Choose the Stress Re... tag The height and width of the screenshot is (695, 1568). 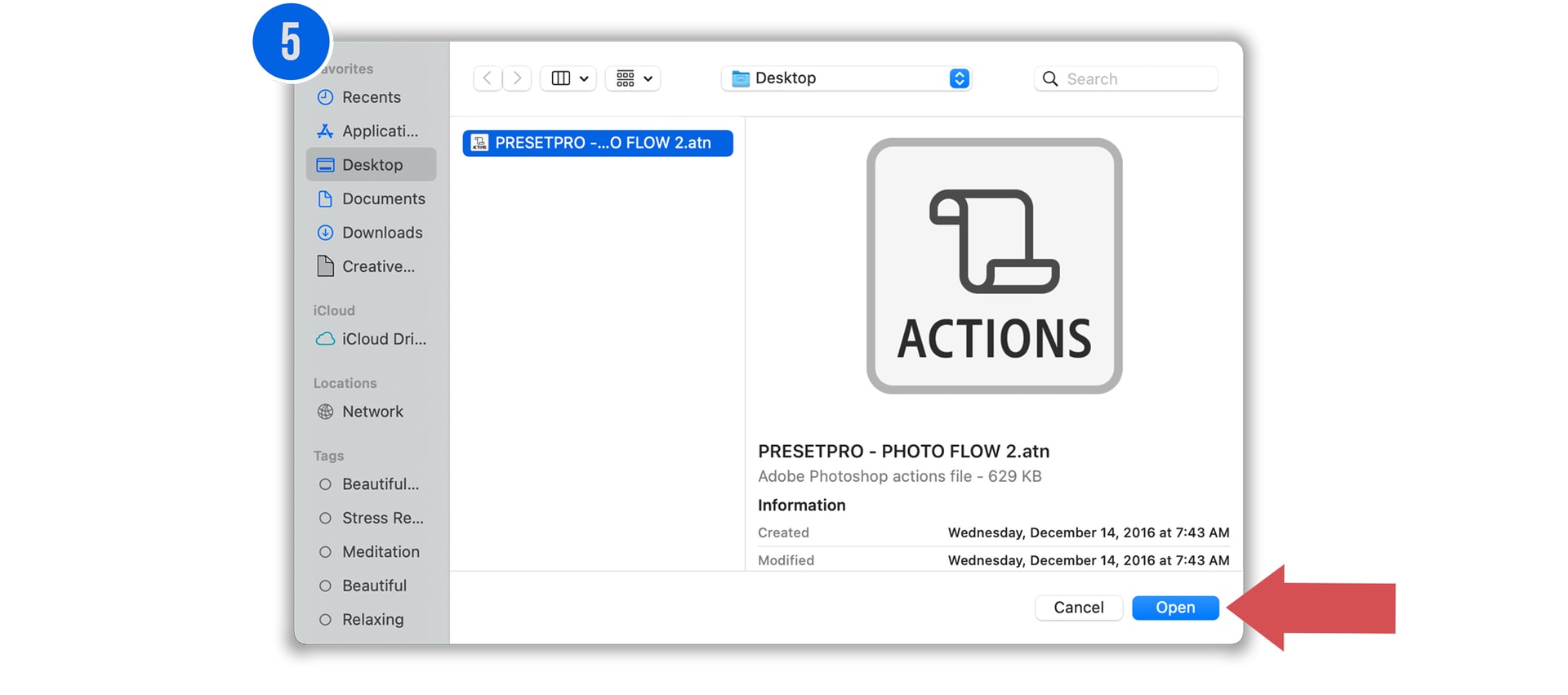pos(372,518)
